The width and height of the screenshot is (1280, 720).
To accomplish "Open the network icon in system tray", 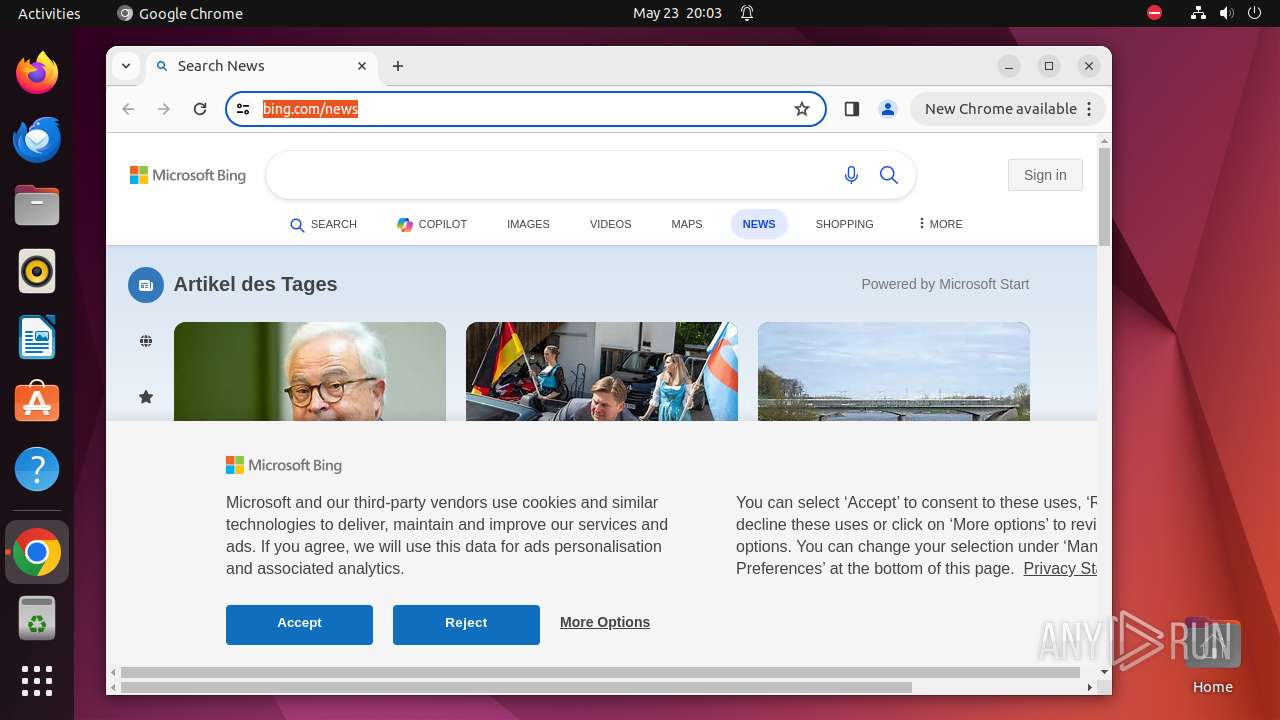I will 1198,13.
